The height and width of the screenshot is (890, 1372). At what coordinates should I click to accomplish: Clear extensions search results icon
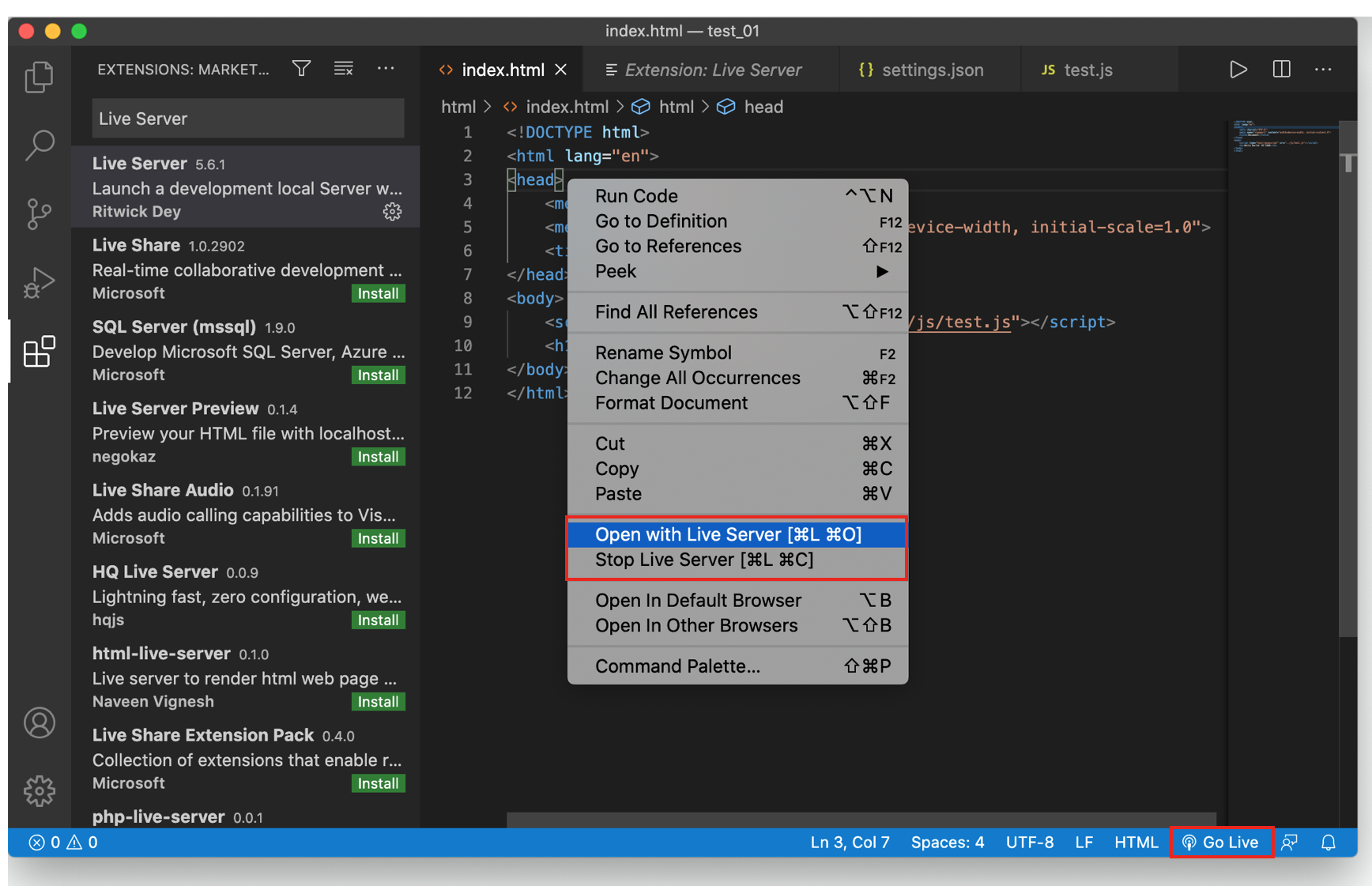coord(343,69)
